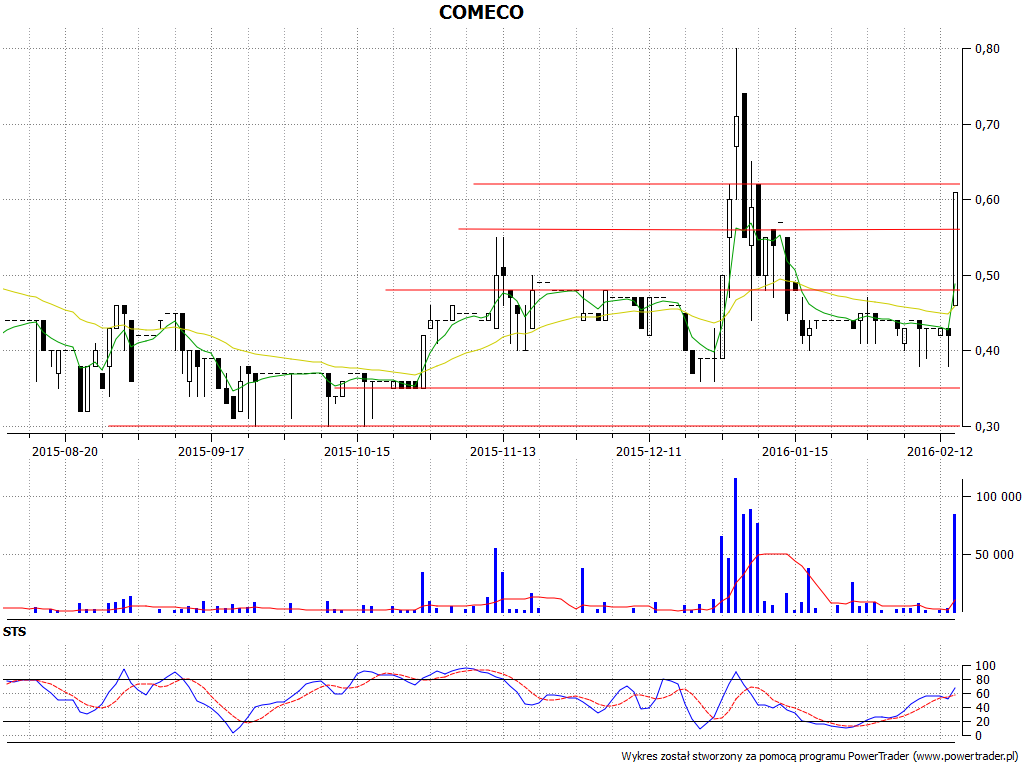The width and height of the screenshot is (1024, 768).
Task: Click the 0,30 price axis label
Action: [987, 426]
